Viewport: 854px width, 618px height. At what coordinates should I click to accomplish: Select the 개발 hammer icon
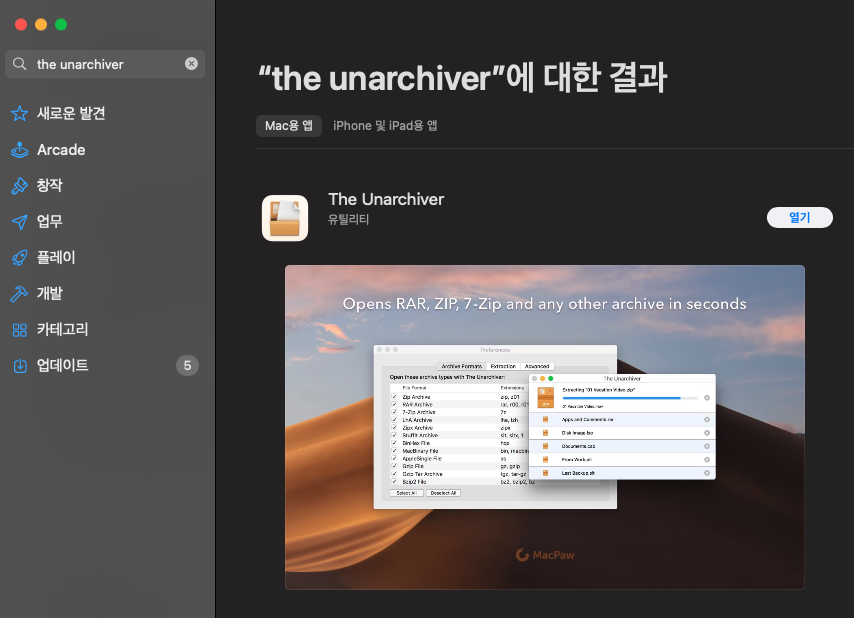(20, 293)
